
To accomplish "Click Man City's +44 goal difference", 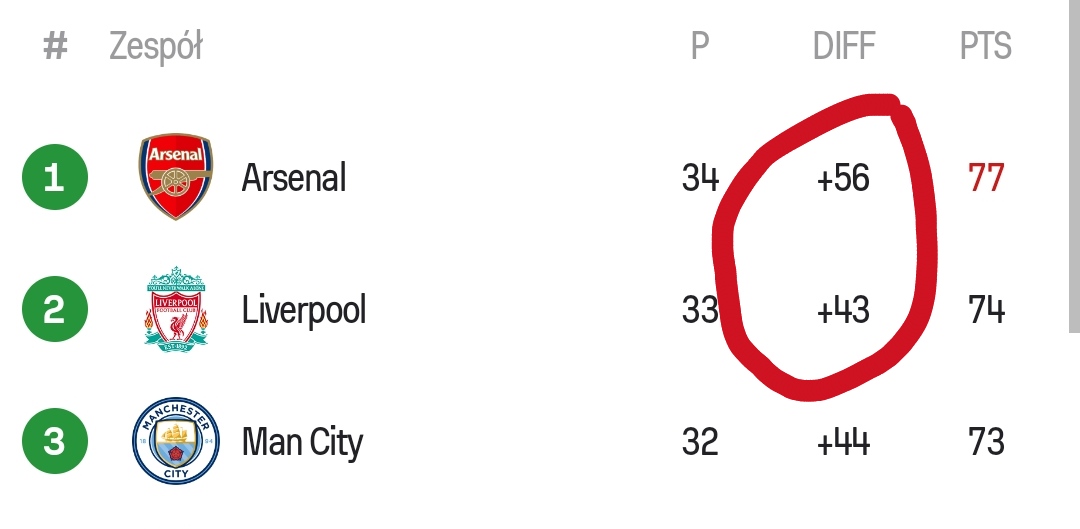I will point(843,442).
